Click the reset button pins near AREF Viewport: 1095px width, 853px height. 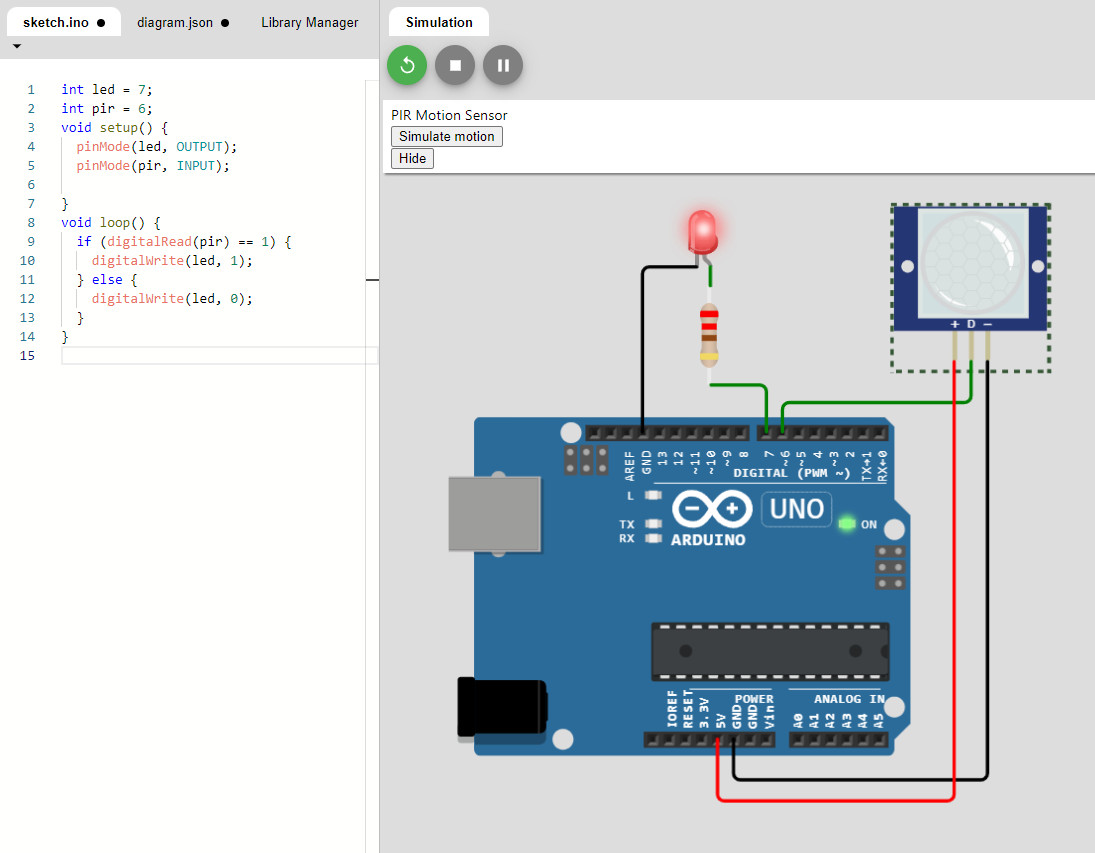click(586, 460)
